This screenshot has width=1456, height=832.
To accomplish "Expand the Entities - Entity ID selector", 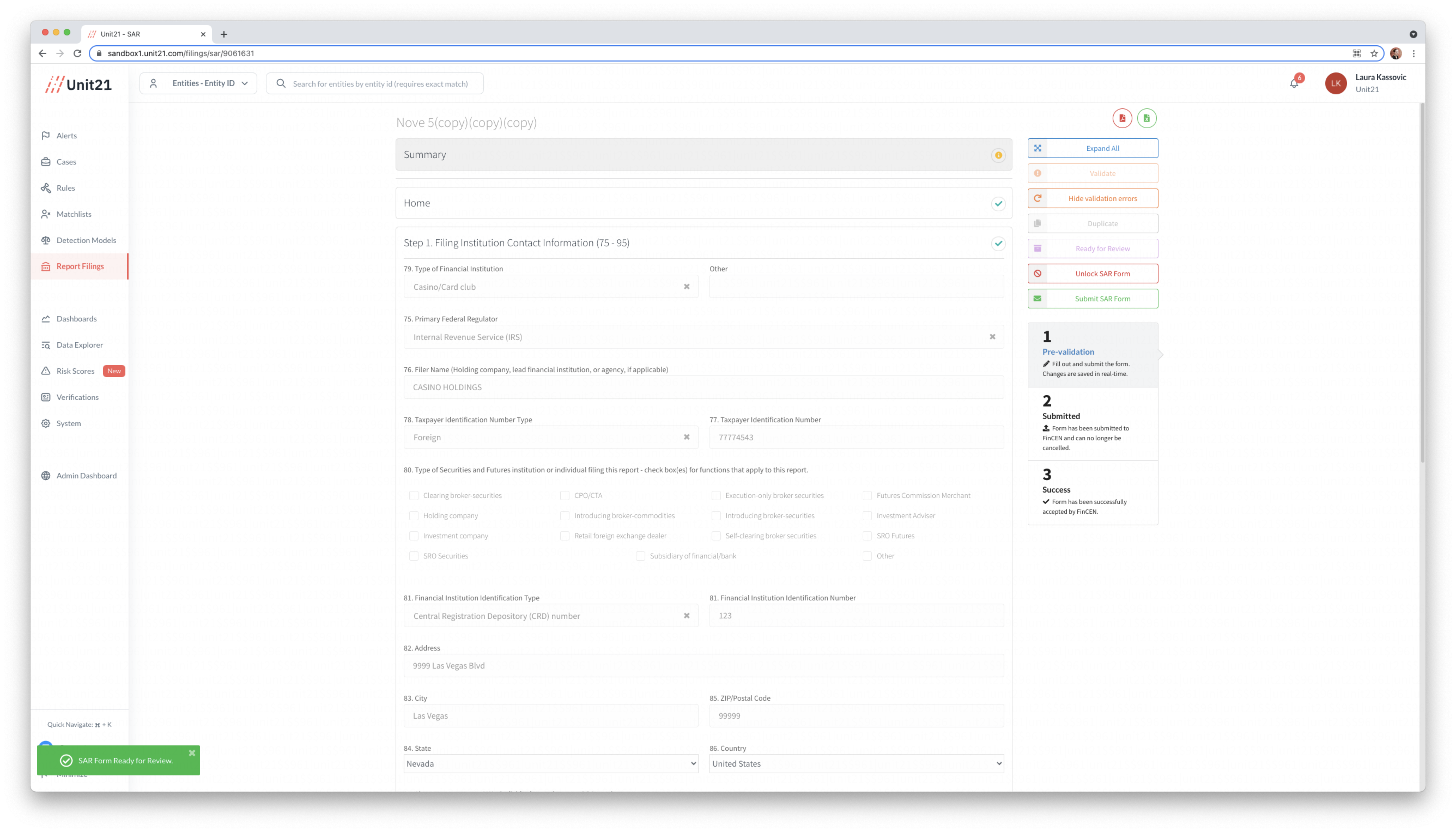I will point(198,83).
